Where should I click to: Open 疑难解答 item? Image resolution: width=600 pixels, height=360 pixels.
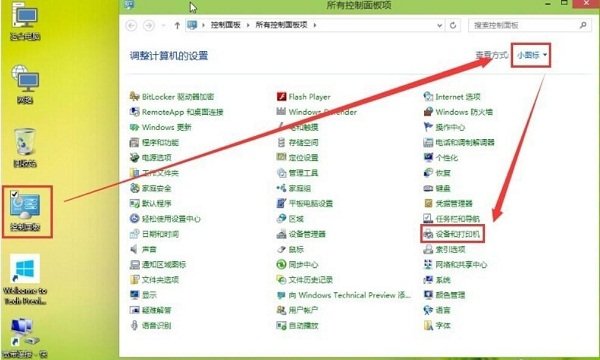[150, 310]
